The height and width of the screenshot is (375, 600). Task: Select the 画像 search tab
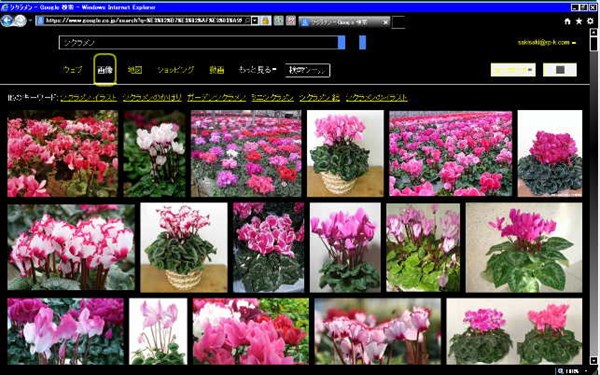pos(105,70)
